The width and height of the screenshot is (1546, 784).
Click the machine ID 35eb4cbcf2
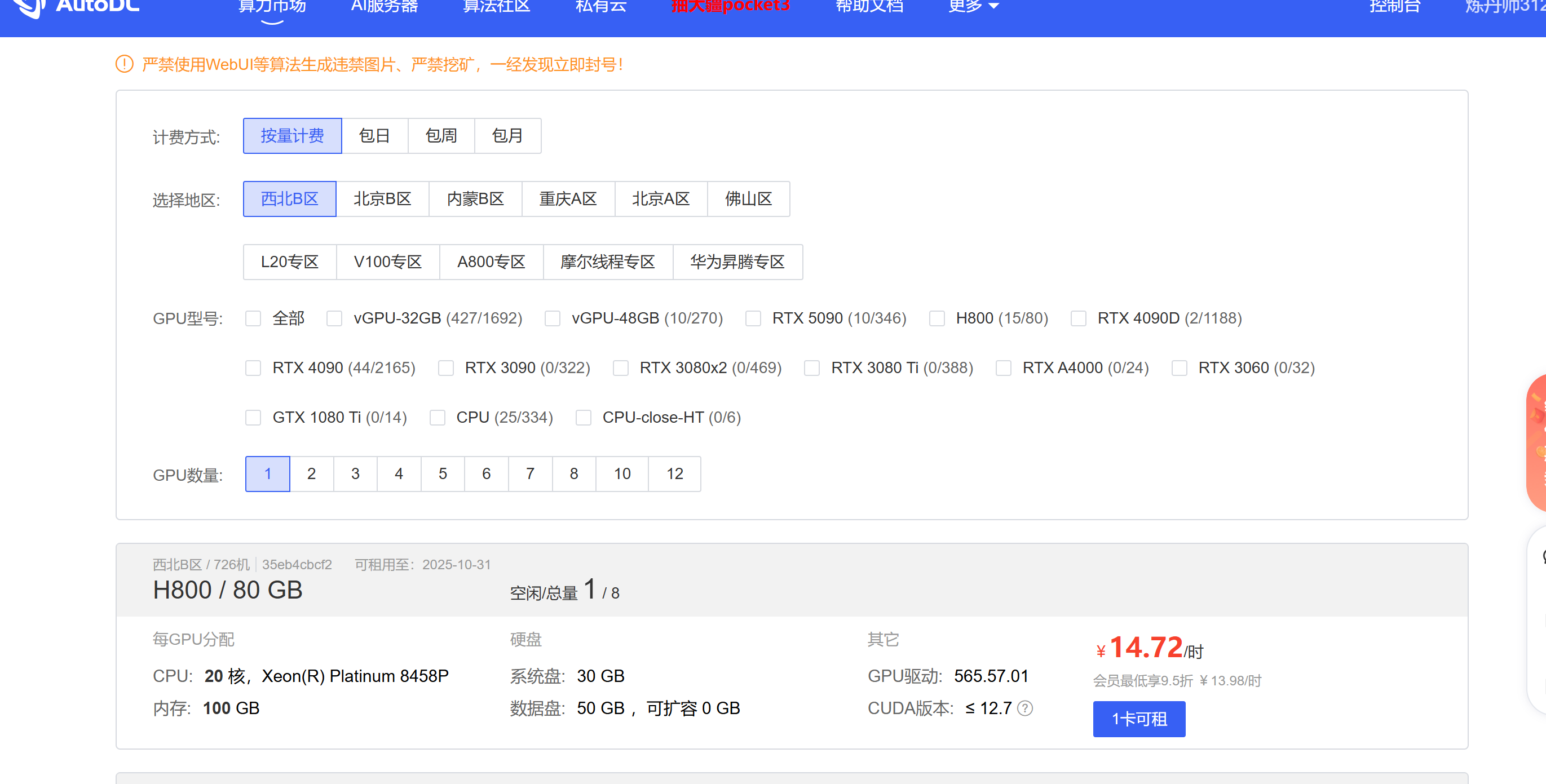click(297, 565)
